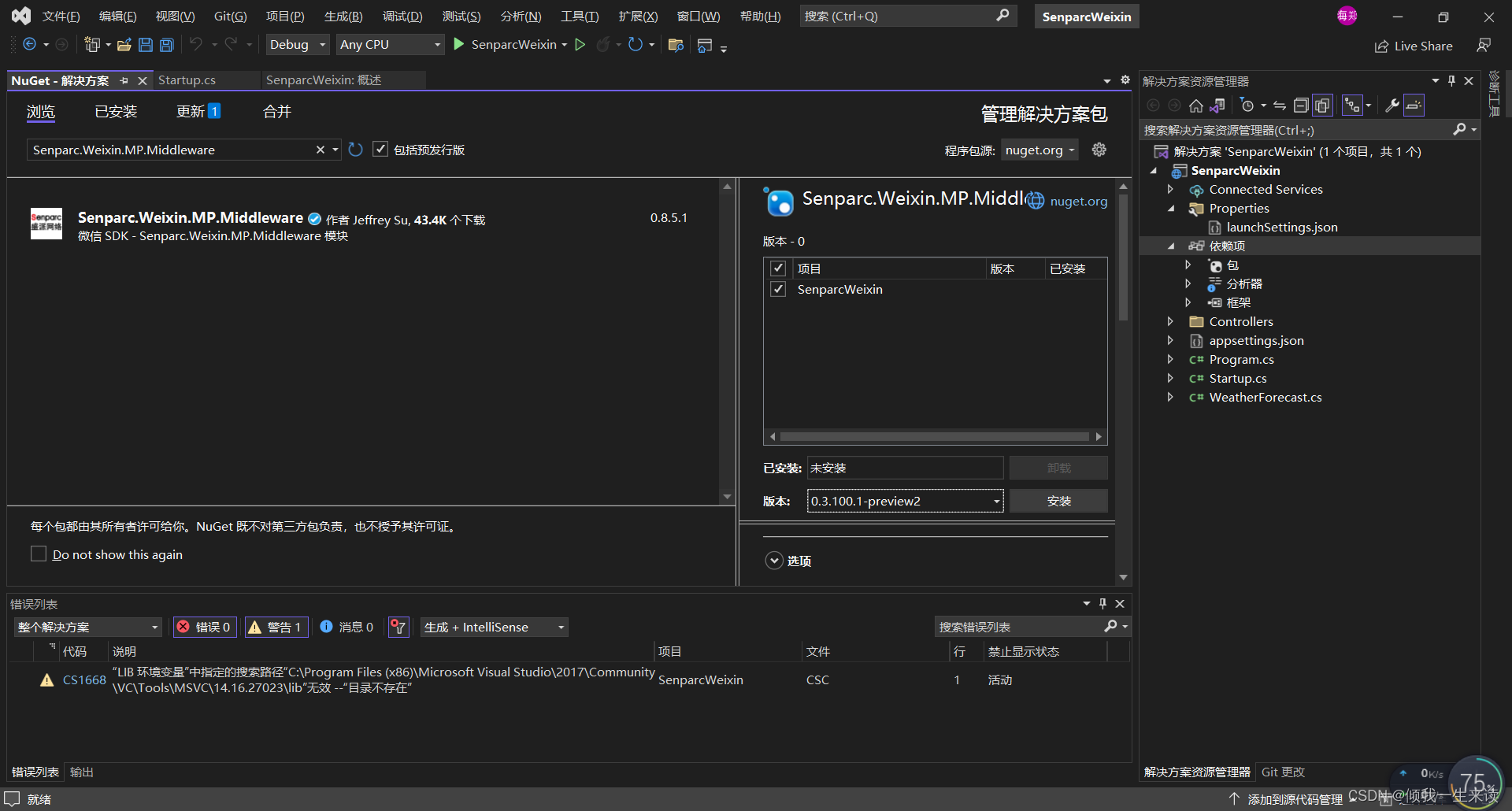Image resolution: width=1512 pixels, height=811 pixels.
Task: Collapse all icon in Solution Explorer
Action: click(x=1301, y=106)
